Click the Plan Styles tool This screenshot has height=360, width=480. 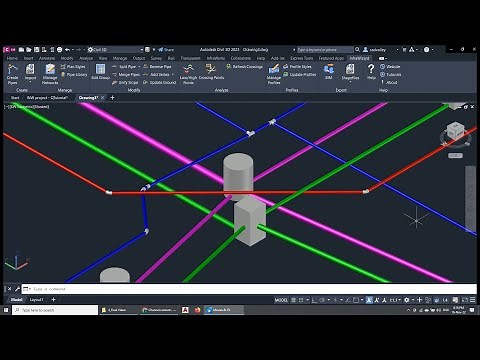point(73,67)
